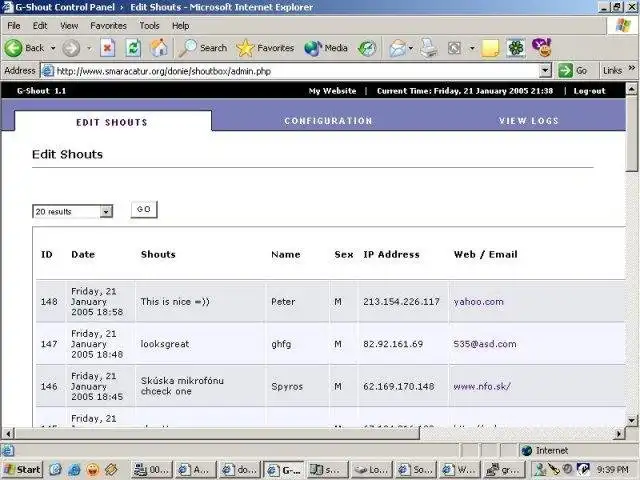Open the View menu

coord(69,26)
